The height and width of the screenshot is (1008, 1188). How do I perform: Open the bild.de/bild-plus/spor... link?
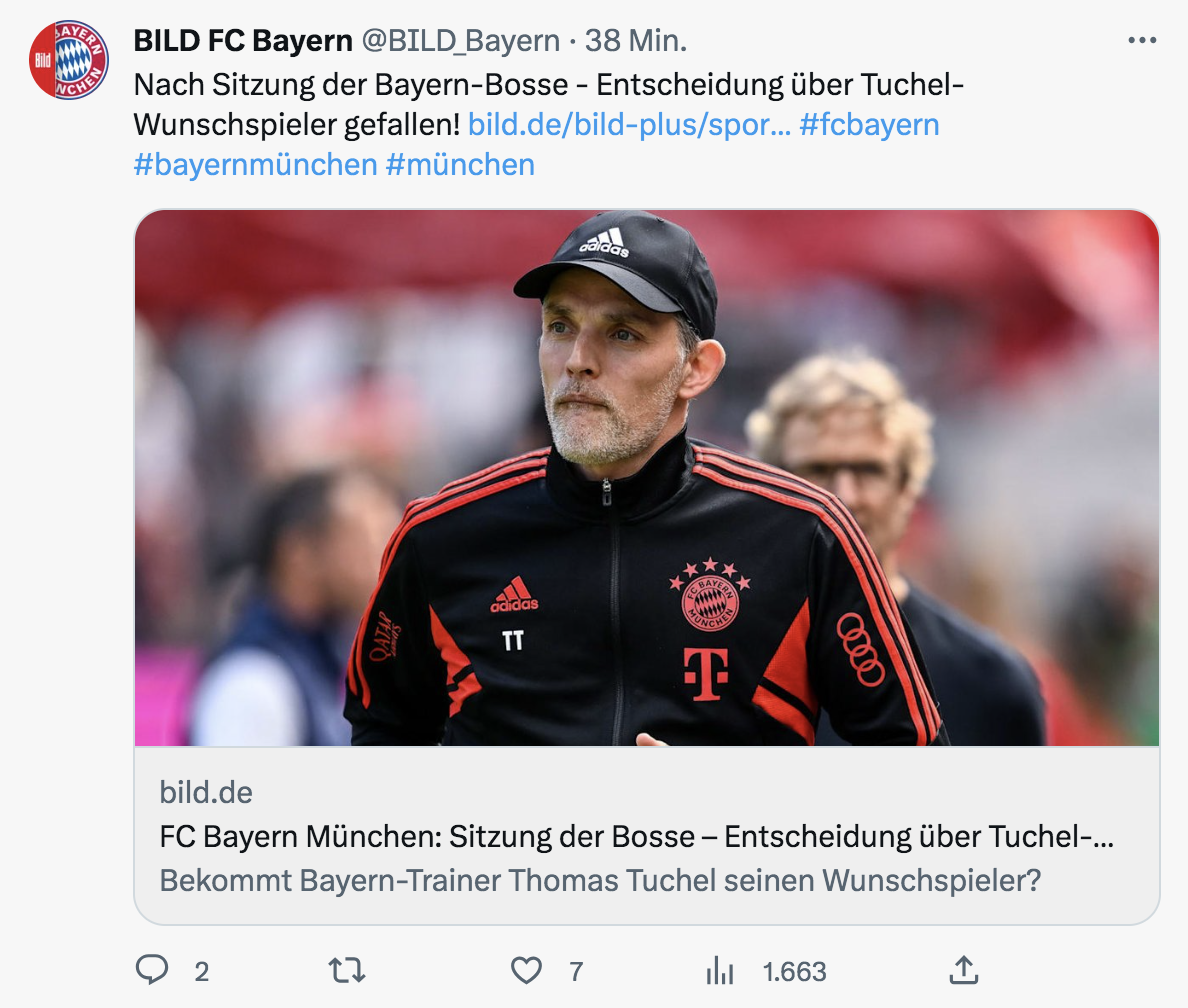point(629,124)
